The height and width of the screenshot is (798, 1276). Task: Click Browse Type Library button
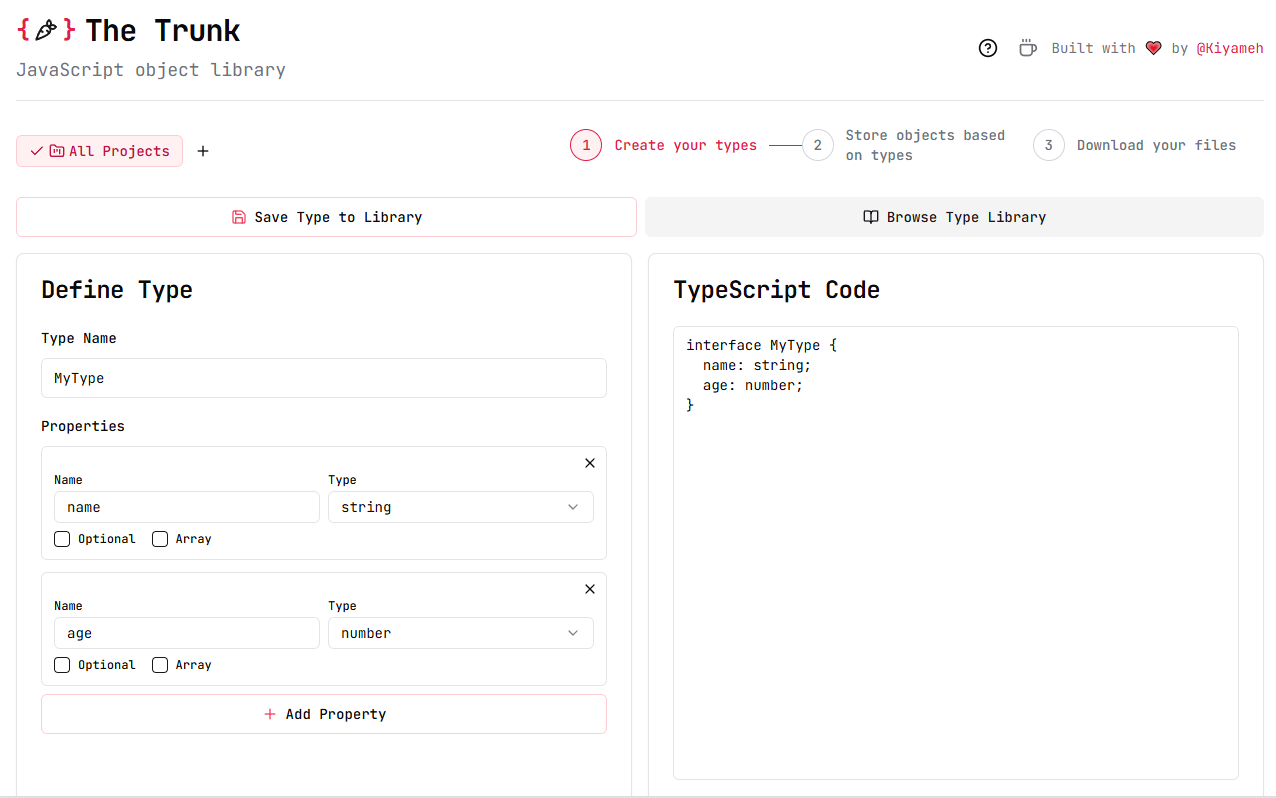(954, 217)
